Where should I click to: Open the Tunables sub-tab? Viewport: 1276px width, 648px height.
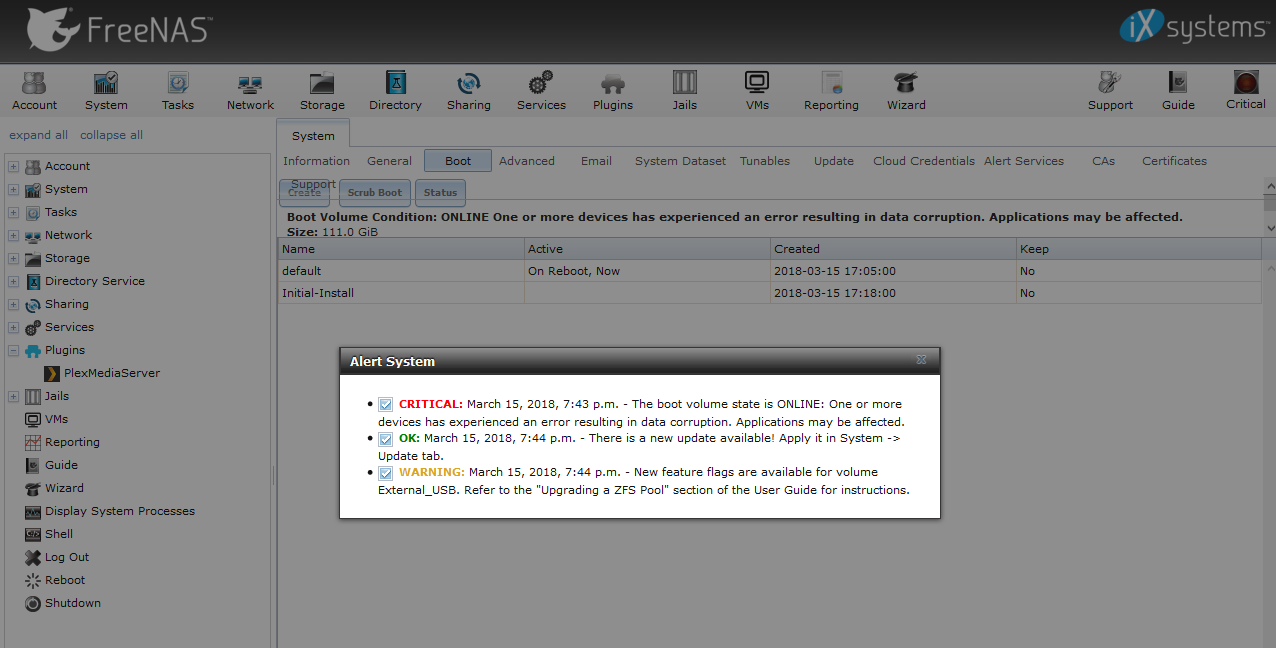coord(765,161)
